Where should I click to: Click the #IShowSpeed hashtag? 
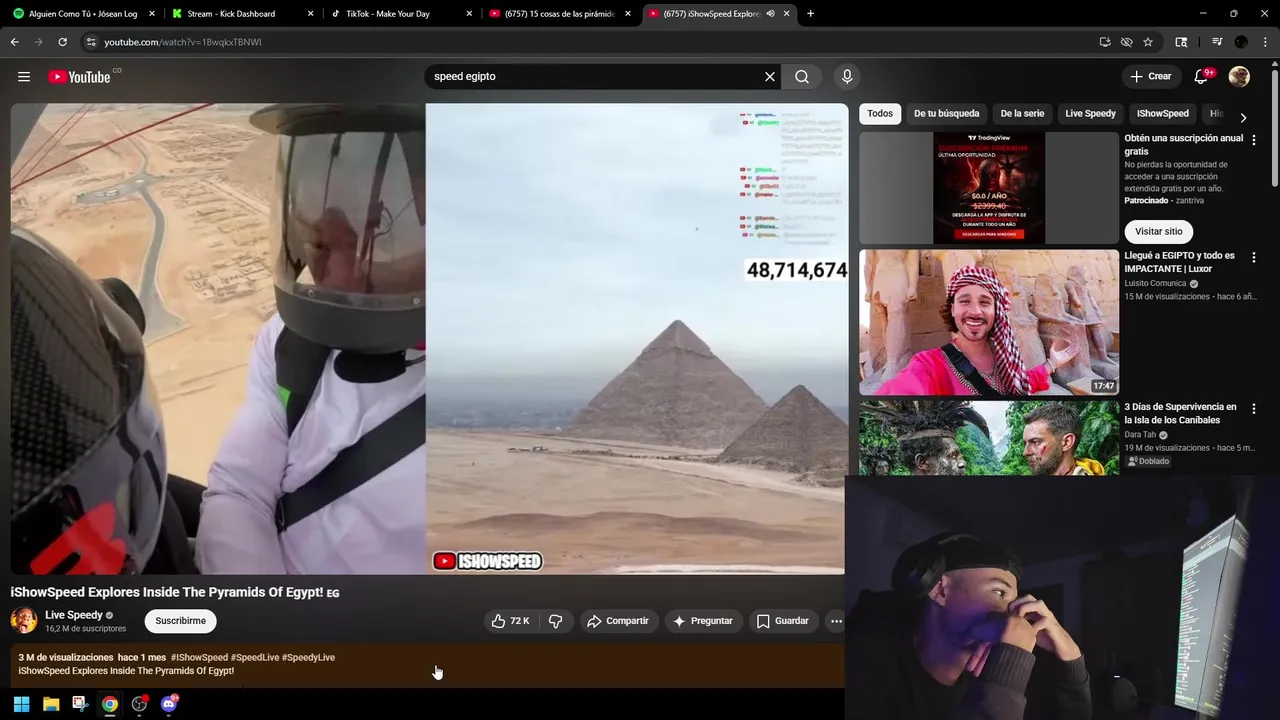pyautogui.click(x=199, y=657)
